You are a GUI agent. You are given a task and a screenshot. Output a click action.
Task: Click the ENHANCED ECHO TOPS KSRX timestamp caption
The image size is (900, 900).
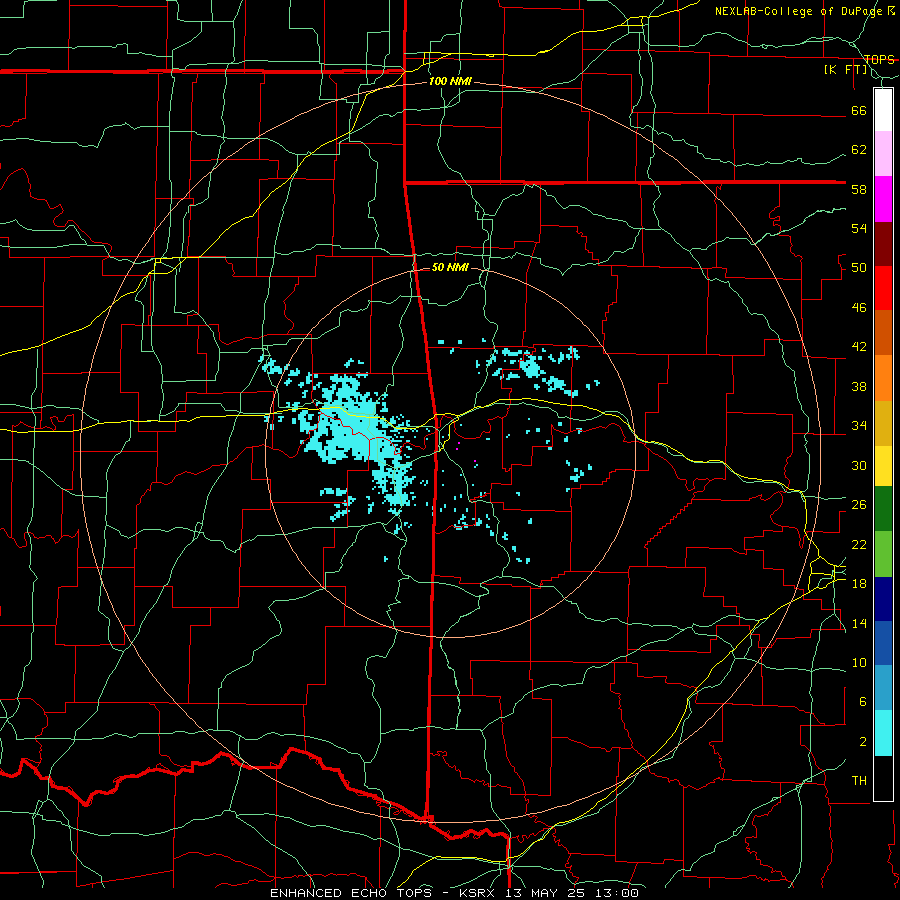tap(454, 893)
